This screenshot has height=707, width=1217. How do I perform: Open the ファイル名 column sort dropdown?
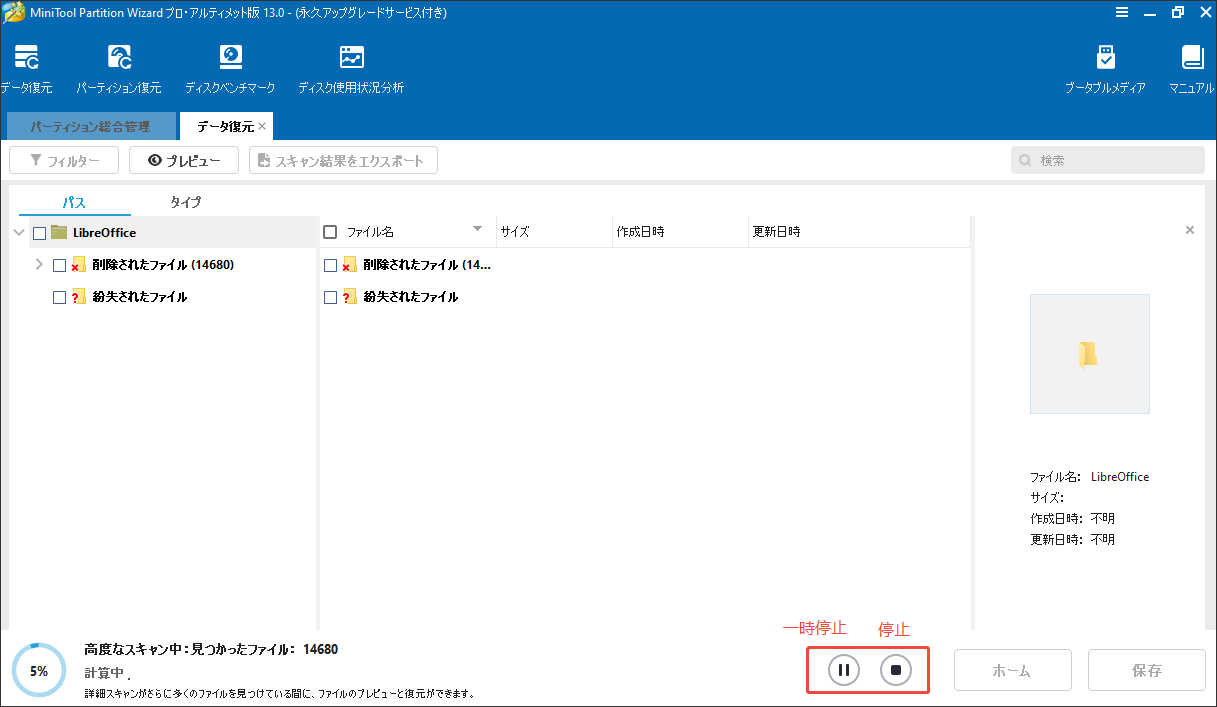pyautogui.click(x=477, y=229)
